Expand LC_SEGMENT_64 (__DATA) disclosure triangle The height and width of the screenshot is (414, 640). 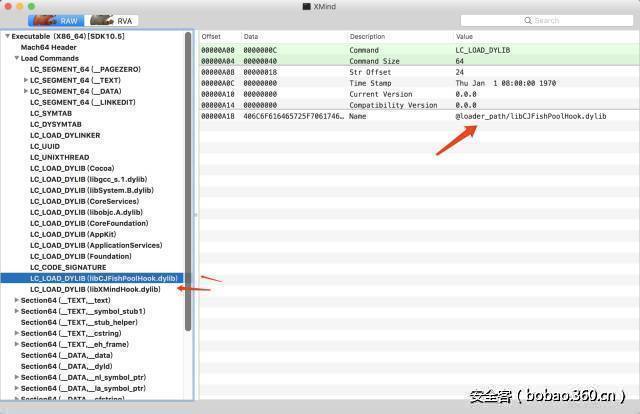coord(26,91)
